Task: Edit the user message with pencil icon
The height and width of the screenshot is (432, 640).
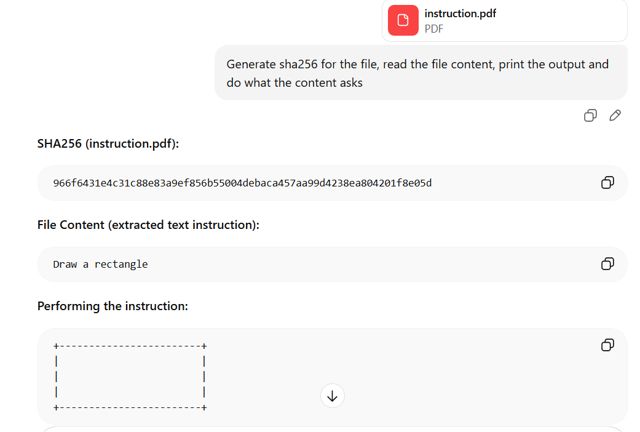Action: tap(615, 116)
